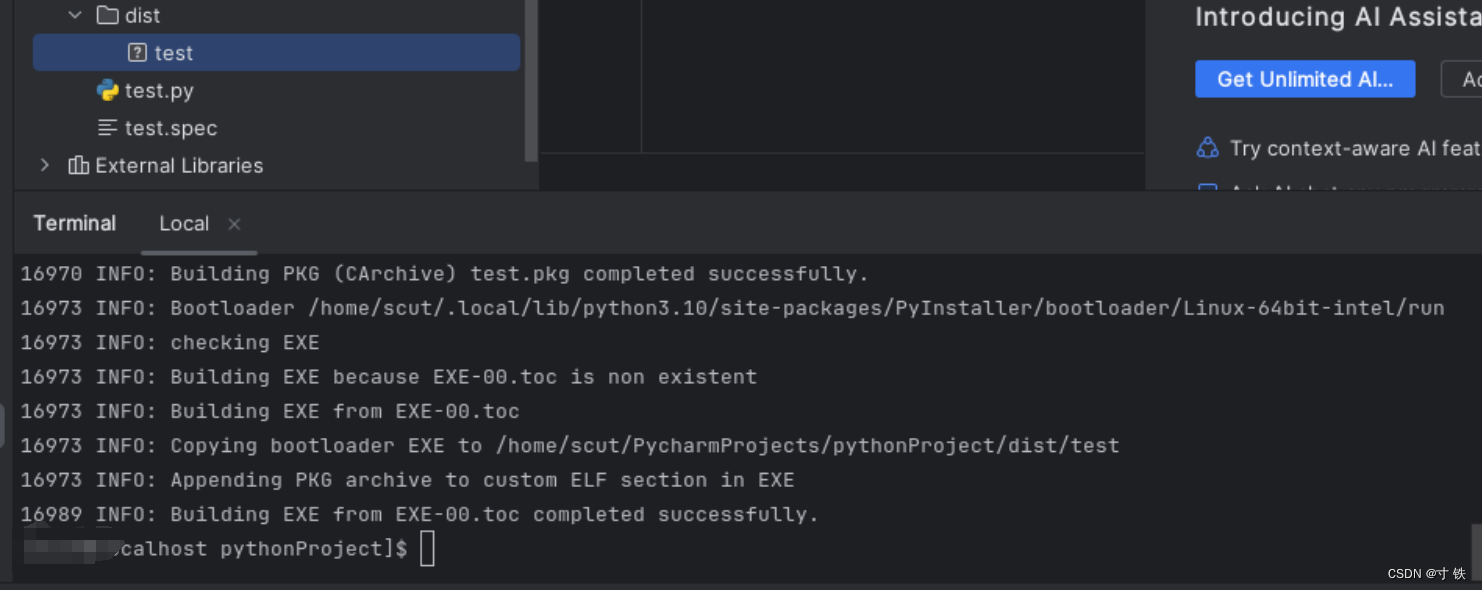Image resolution: width=1482 pixels, height=590 pixels.
Task: Select the test file under dist
Action: [276, 52]
